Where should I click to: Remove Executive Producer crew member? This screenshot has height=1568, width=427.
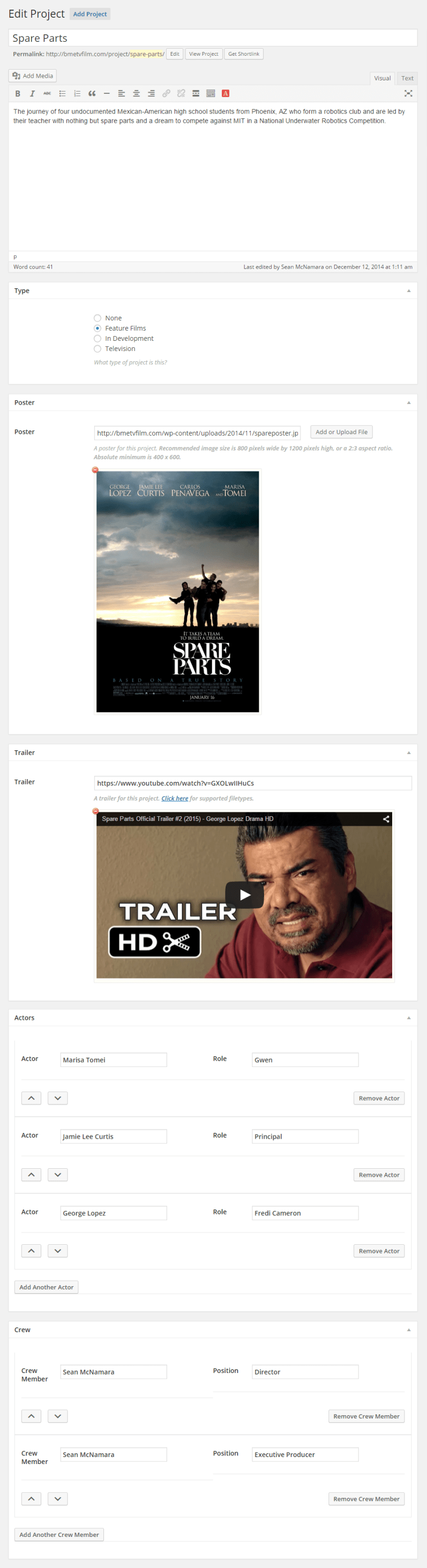pyautogui.click(x=366, y=1499)
